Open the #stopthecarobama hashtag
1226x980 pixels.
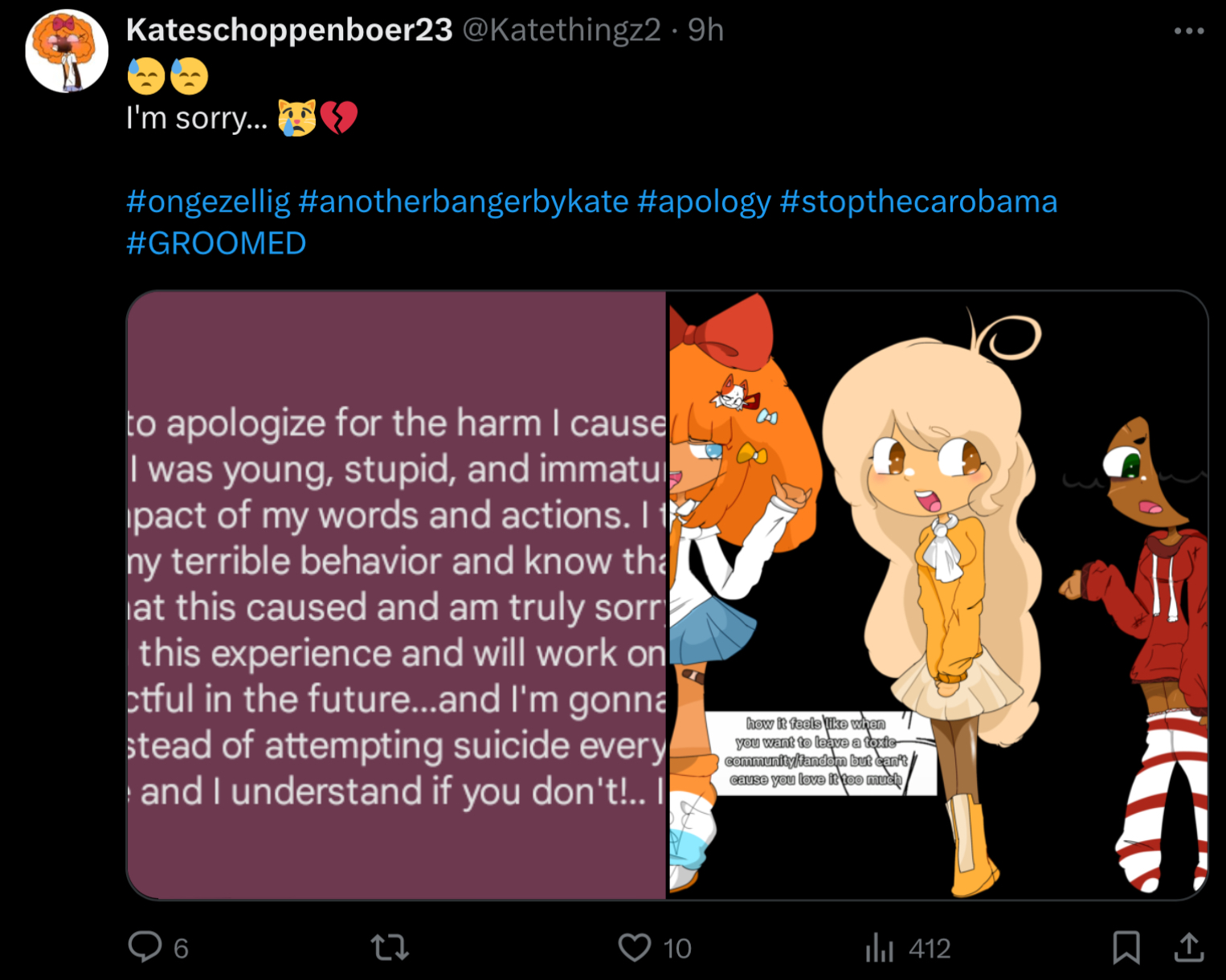pyautogui.click(x=918, y=202)
